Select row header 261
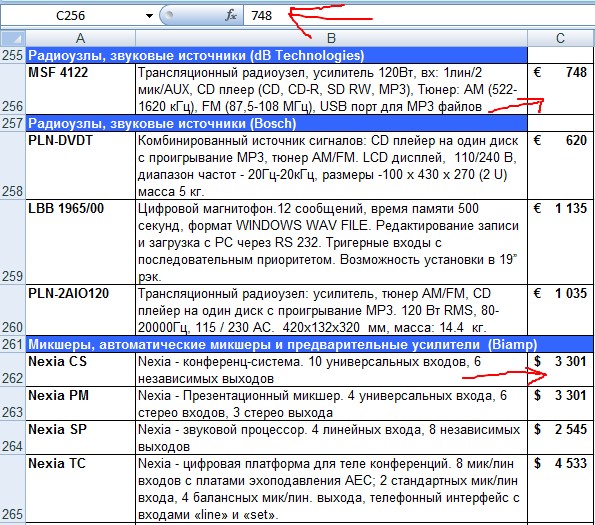Screen dimensions: 595x525 13,344
